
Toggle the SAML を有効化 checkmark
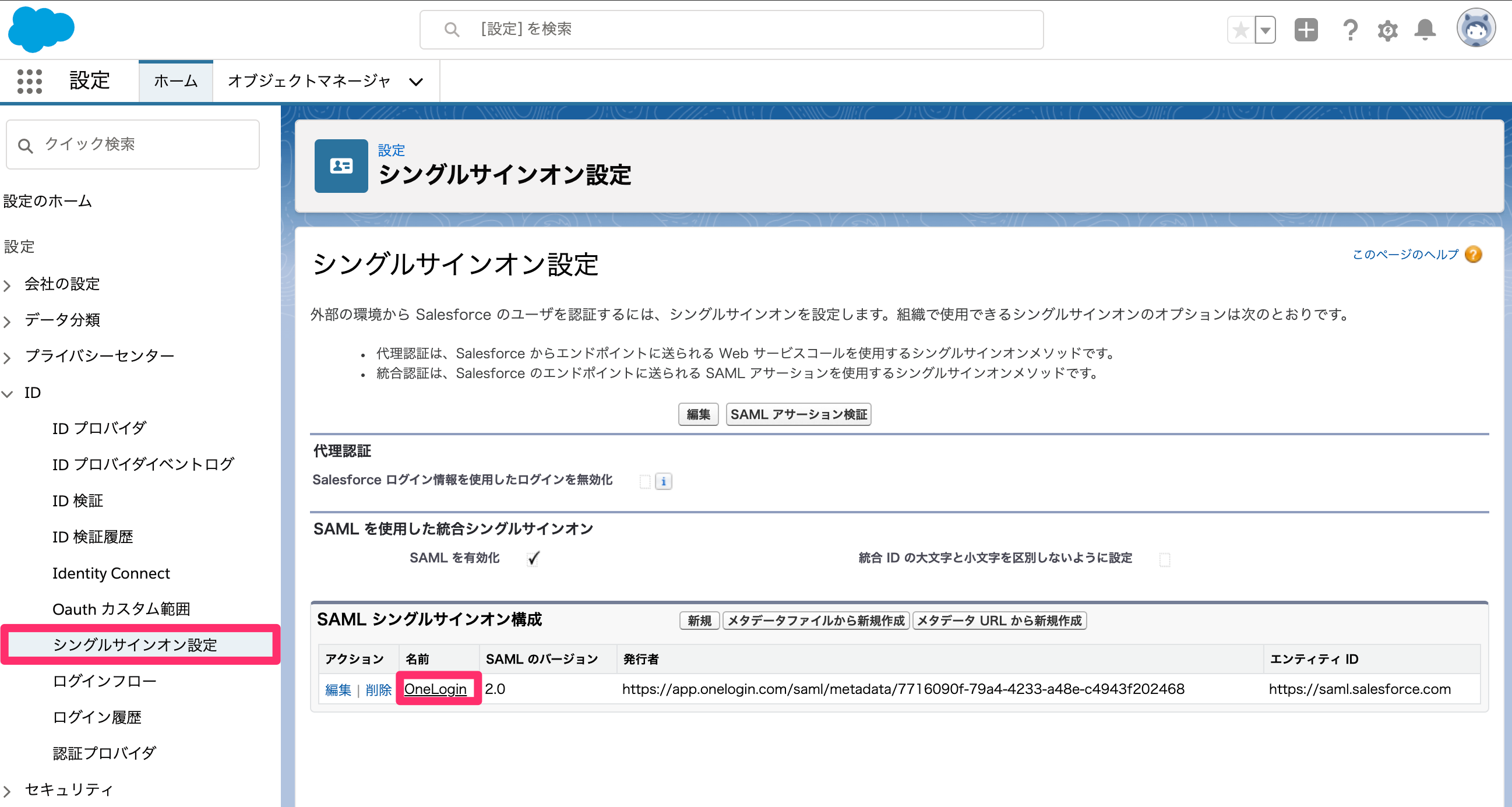pos(533,558)
